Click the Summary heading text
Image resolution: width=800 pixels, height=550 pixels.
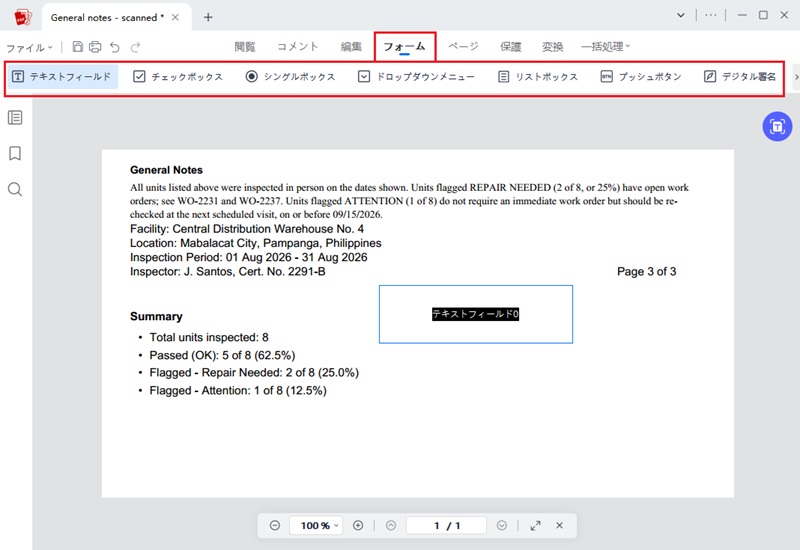pos(156,316)
